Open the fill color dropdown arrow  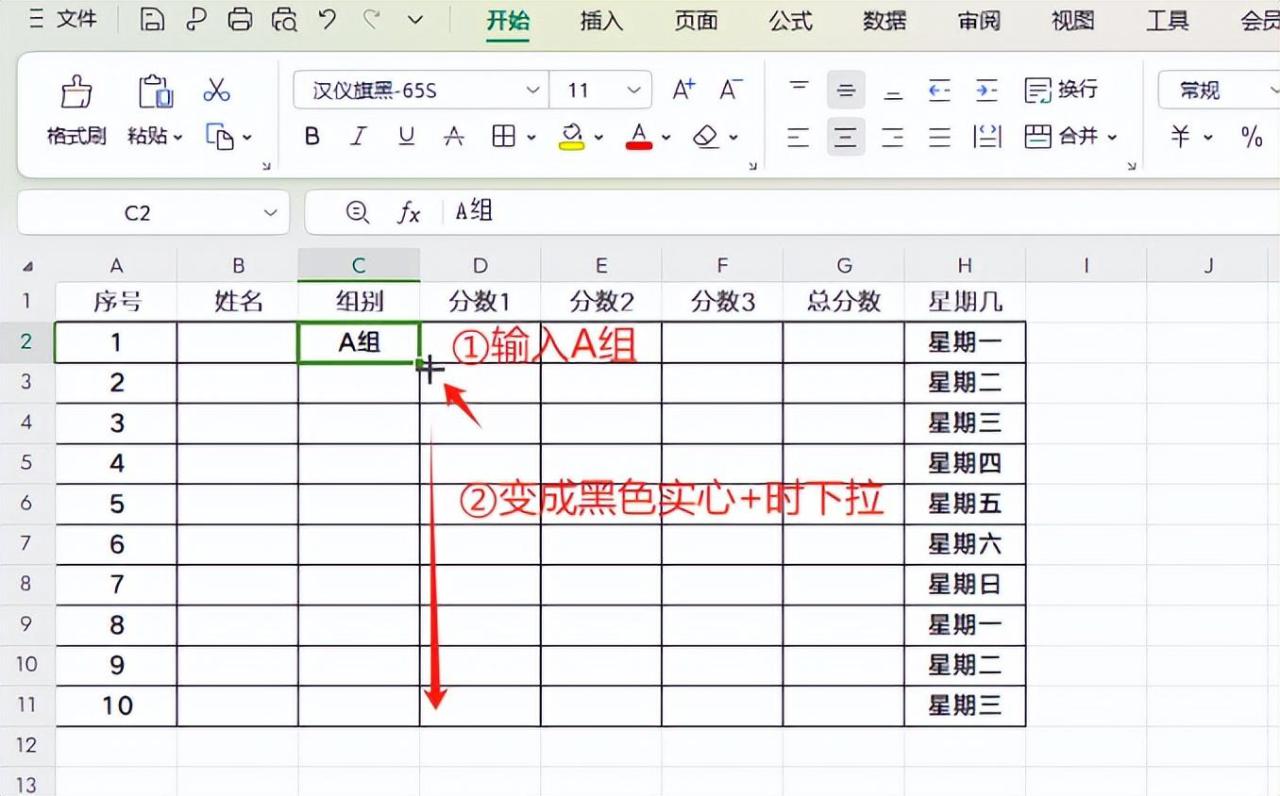(599, 137)
